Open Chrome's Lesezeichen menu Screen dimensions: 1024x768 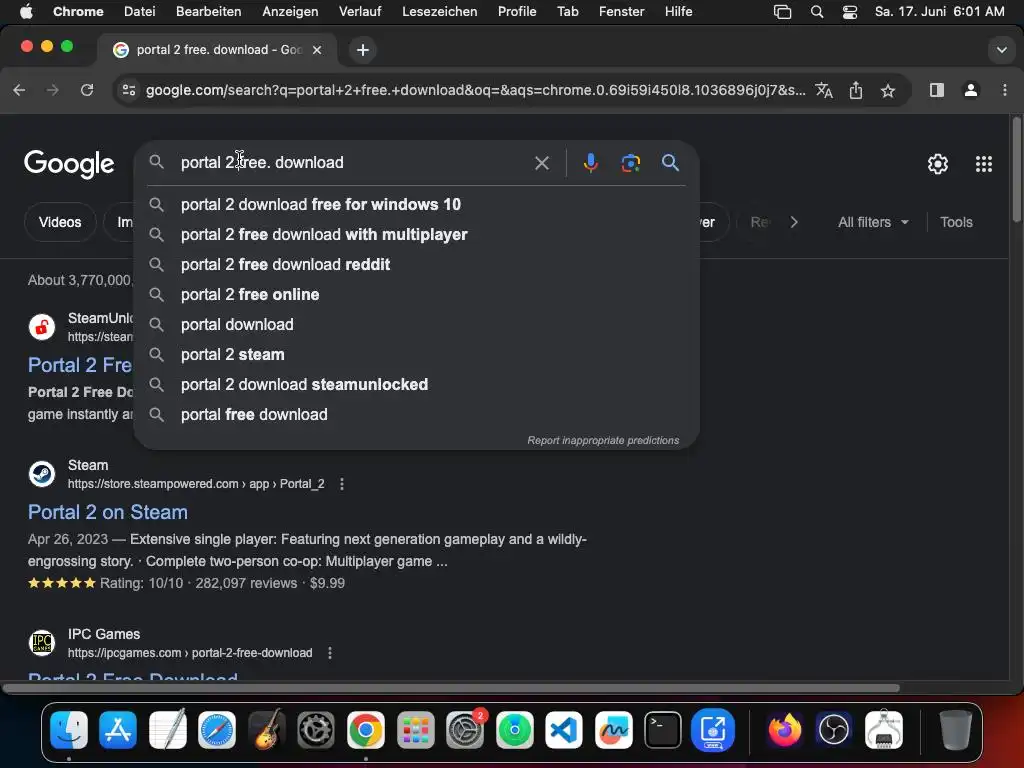click(x=440, y=11)
